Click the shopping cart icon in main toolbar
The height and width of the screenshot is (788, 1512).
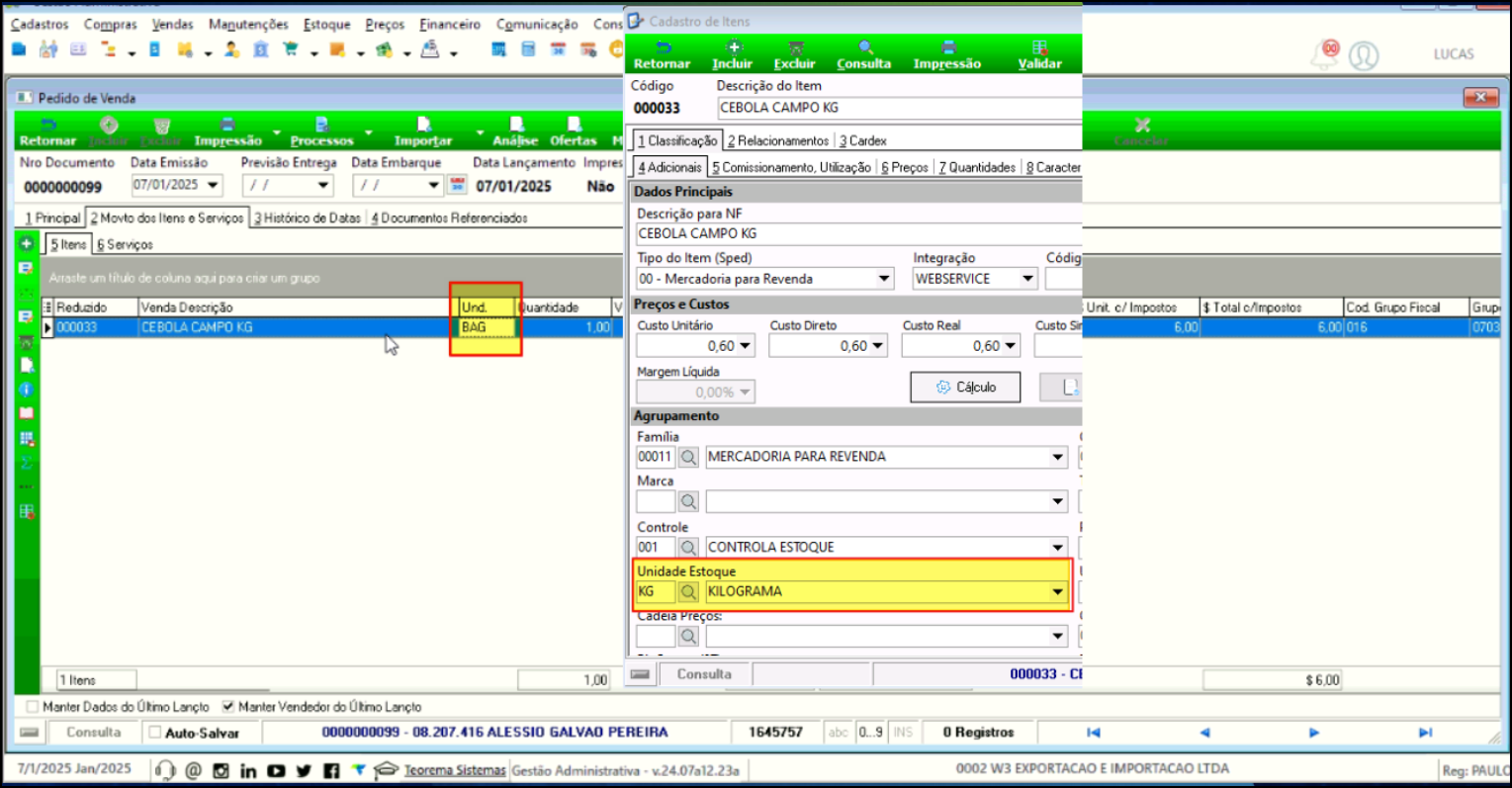click(x=290, y=48)
